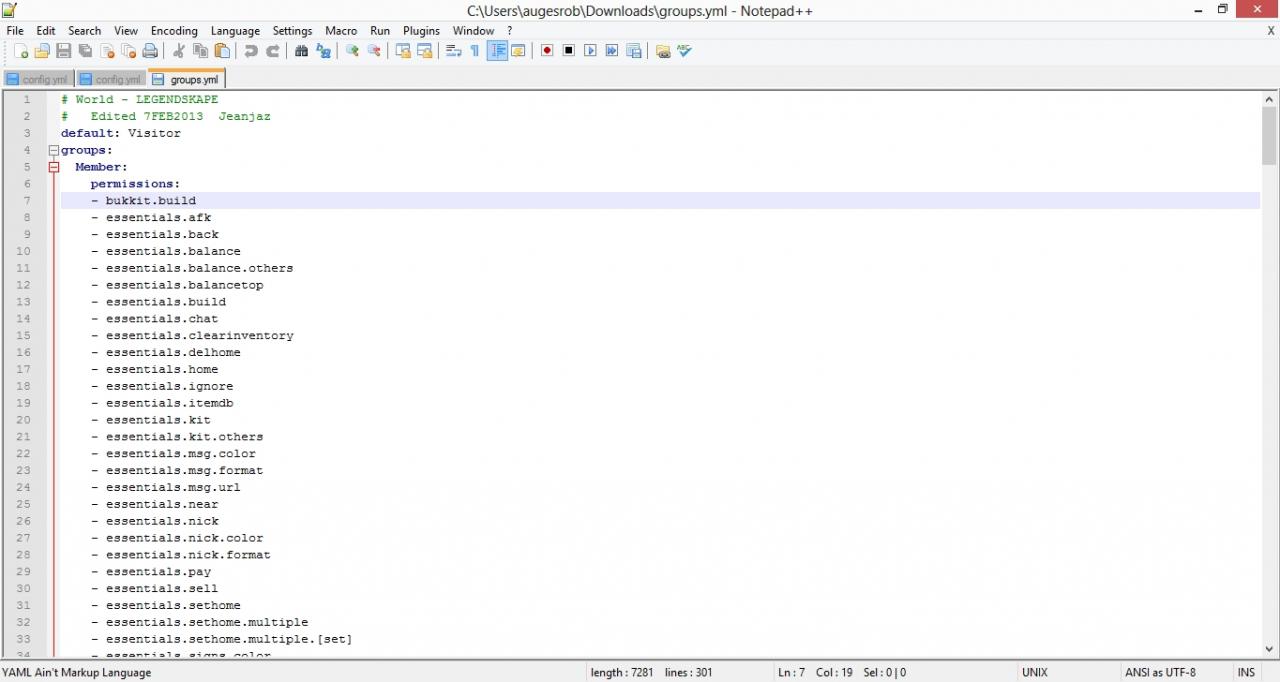1280x682 pixels.
Task: Click the INS insert mode indicator
Action: tap(1246, 672)
